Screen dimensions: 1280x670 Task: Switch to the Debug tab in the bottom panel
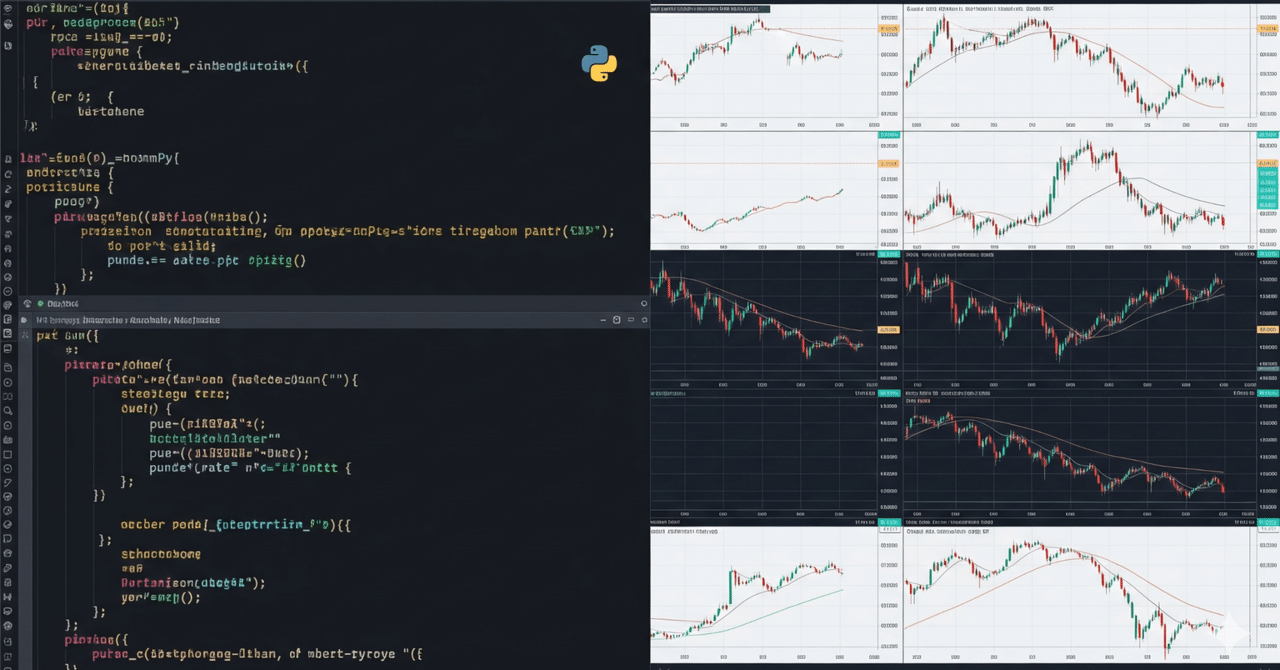63,303
